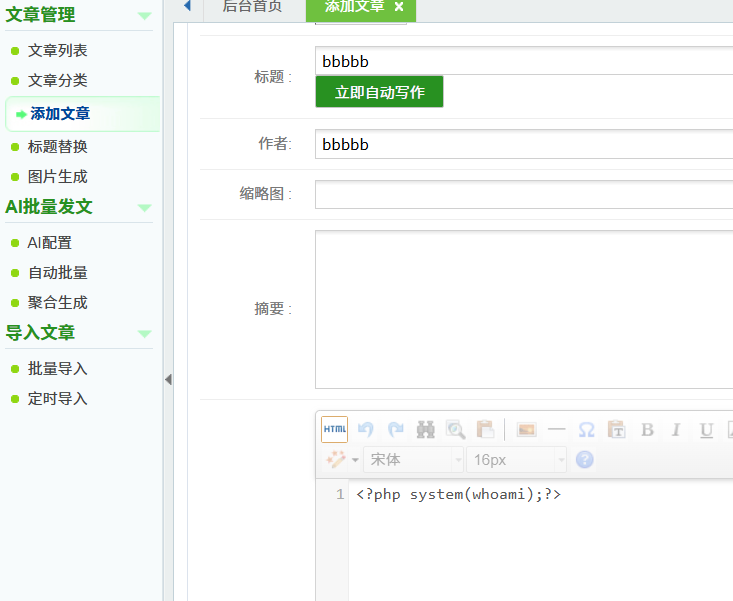The height and width of the screenshot is (601, 733).
Task: Click the tab scroll-left arrow
Action: 188,6
